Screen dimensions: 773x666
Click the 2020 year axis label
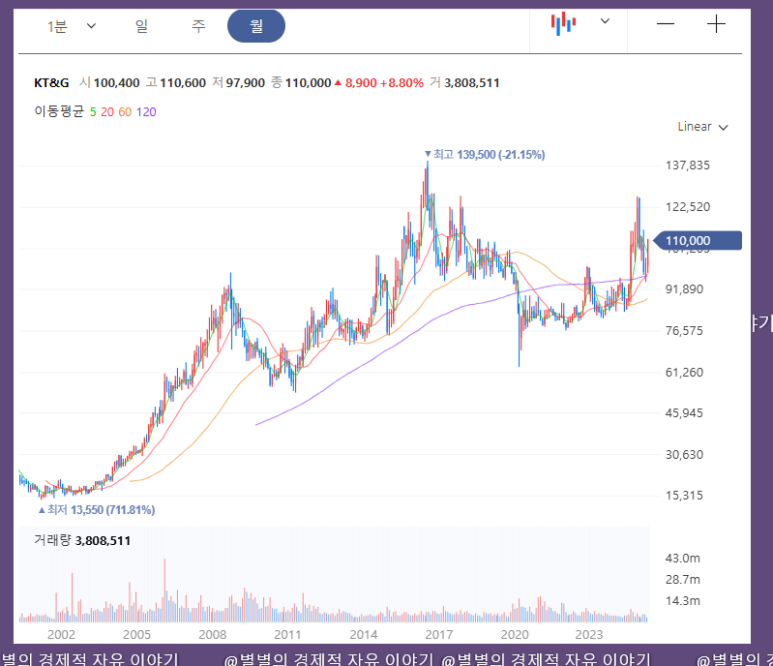514,634
